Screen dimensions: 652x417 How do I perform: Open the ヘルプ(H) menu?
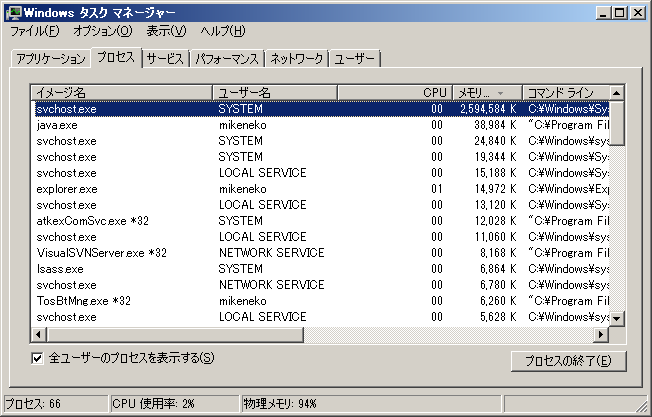(x=222, y=31)
